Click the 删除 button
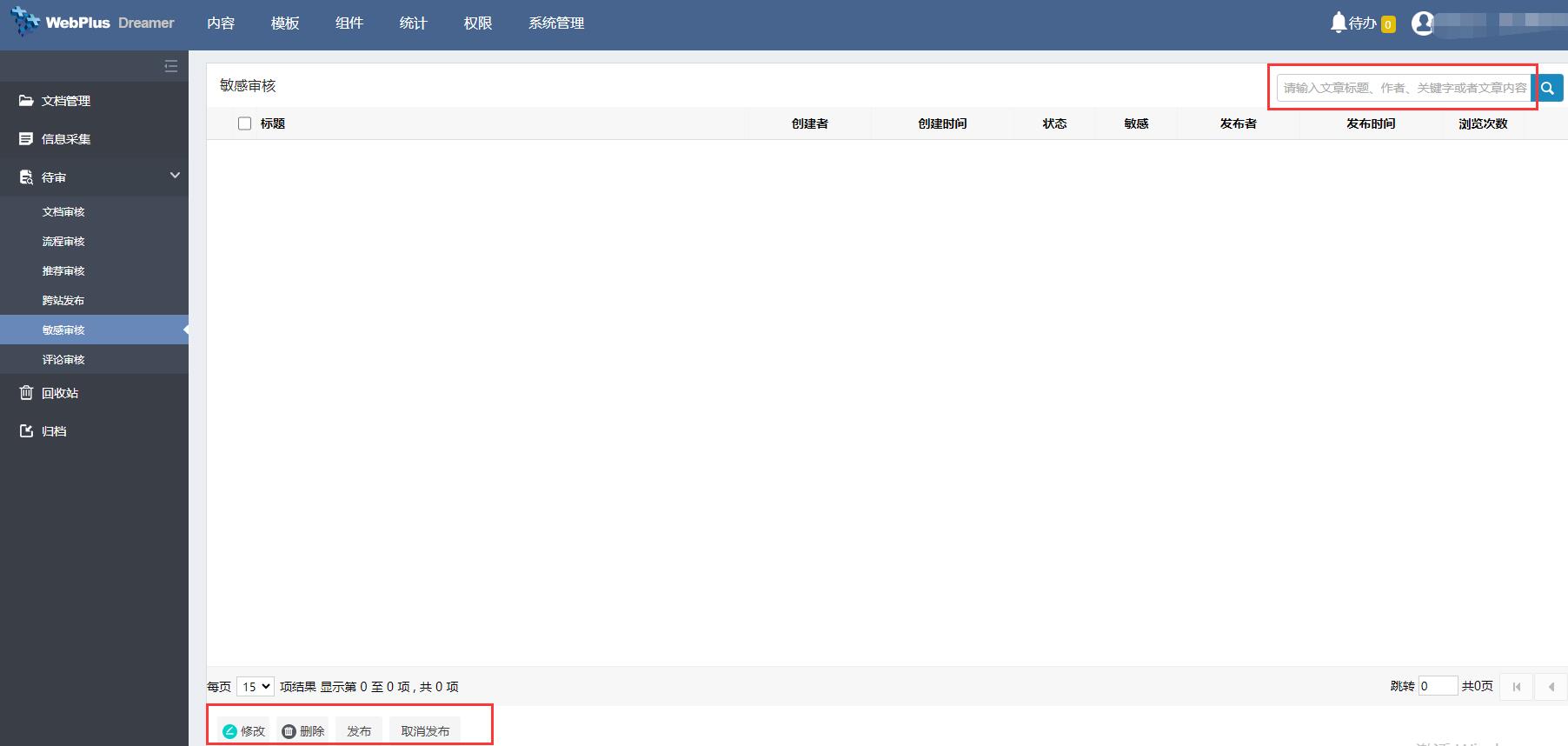The width and height of the screenshot is (1568, 746). (x=303, y=731)
